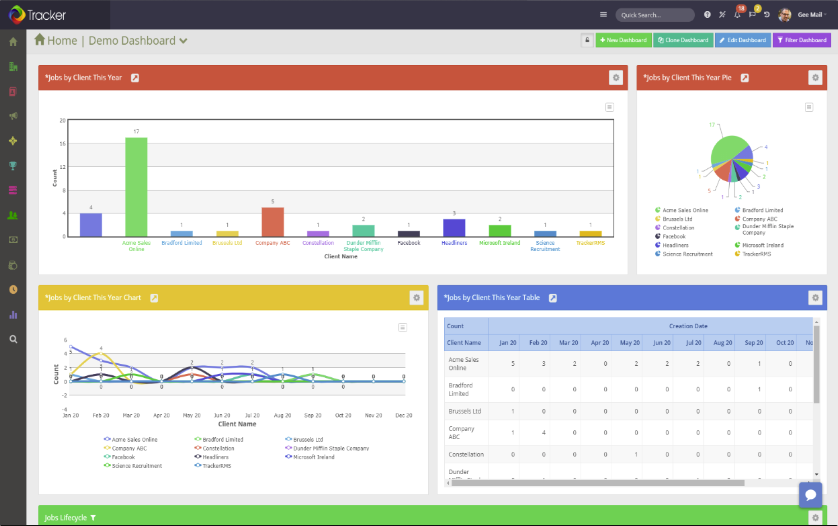Image resolution: width=838 pixels, height=526 pixels.
Task: Toggle Headliners in line chart legend
Action: 211,457
